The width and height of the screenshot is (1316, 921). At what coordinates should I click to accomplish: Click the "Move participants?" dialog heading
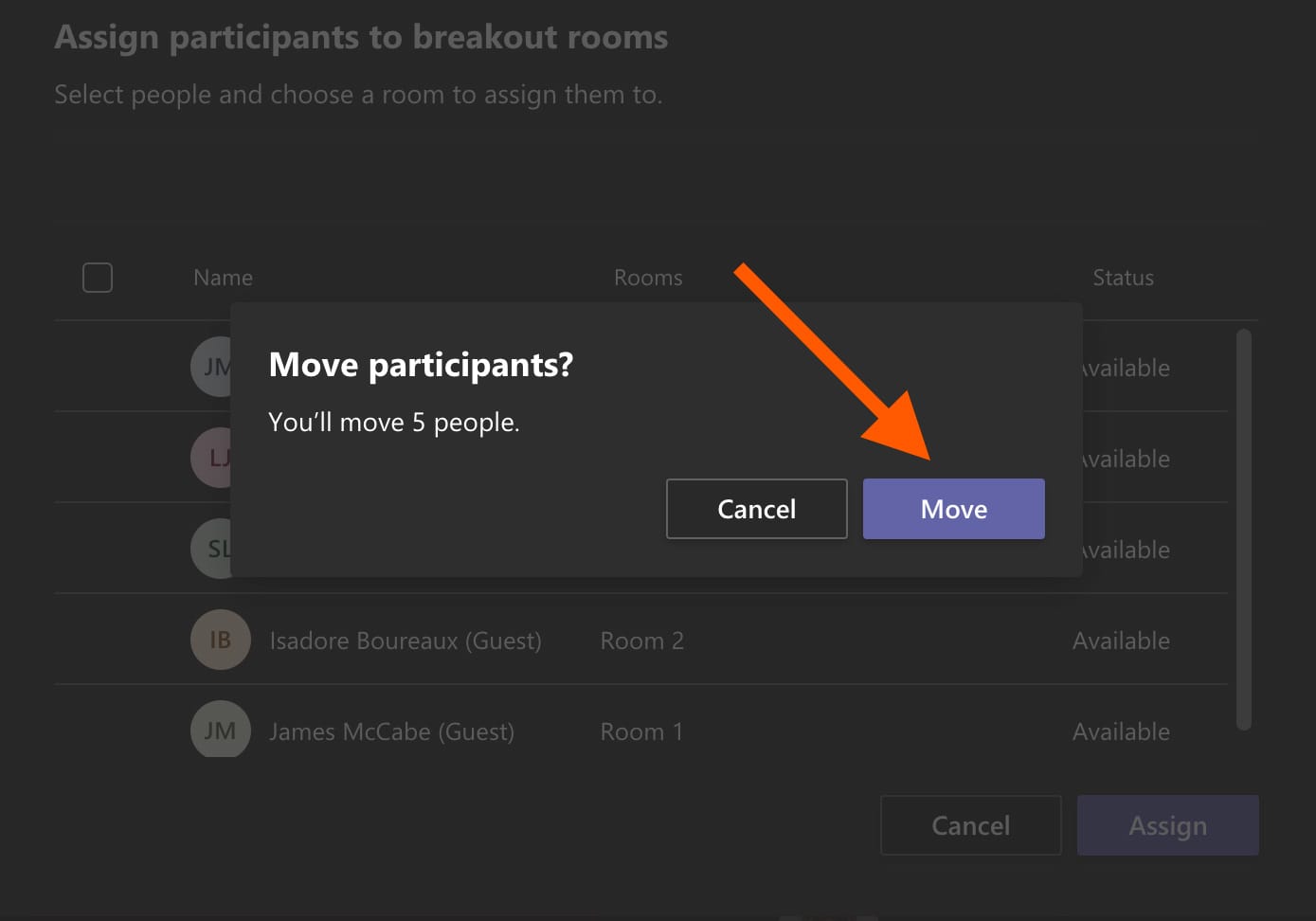click(x=421, y=365)
